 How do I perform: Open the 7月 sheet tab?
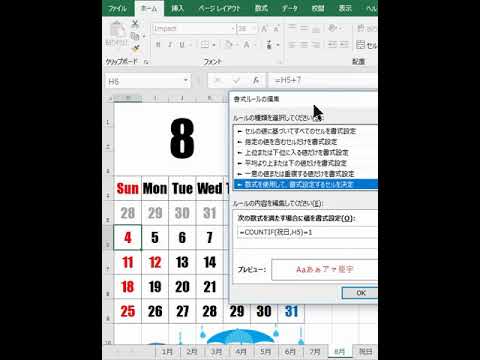(x=315, y=352)
